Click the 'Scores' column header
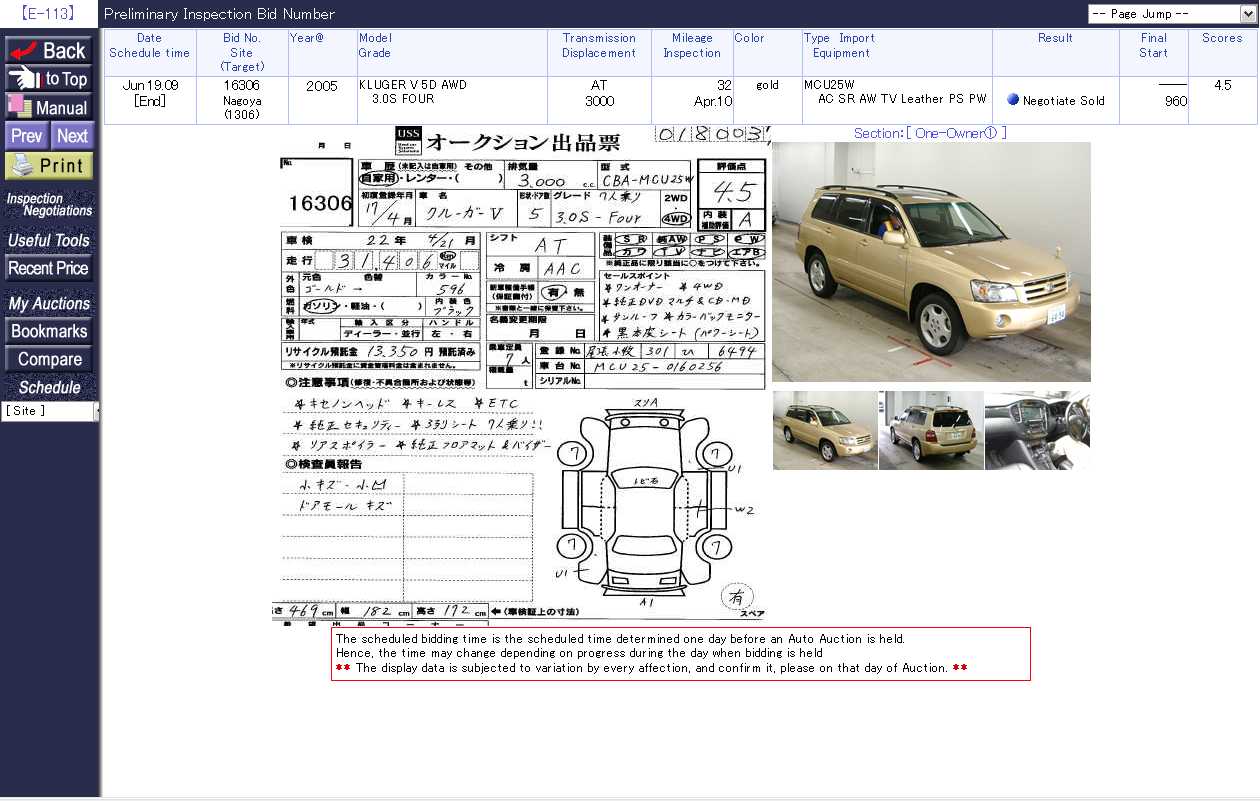The image size is (1260, 801). click(x=1222, y=38)
